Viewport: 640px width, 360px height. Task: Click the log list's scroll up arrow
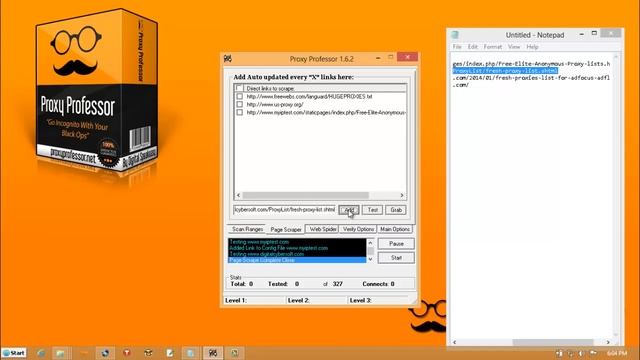[370, 242]
